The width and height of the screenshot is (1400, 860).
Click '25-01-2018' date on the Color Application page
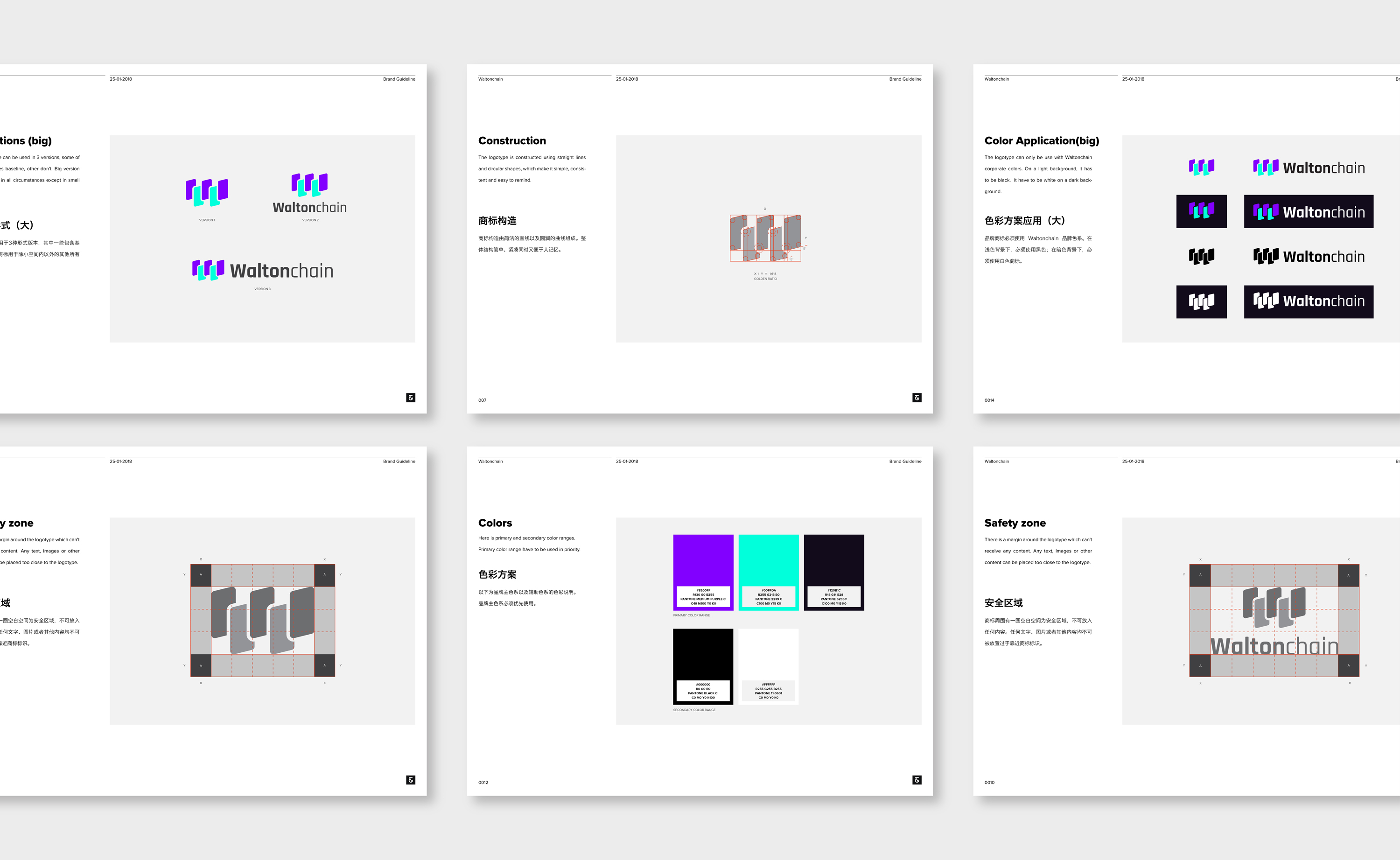pos(1133,79)
